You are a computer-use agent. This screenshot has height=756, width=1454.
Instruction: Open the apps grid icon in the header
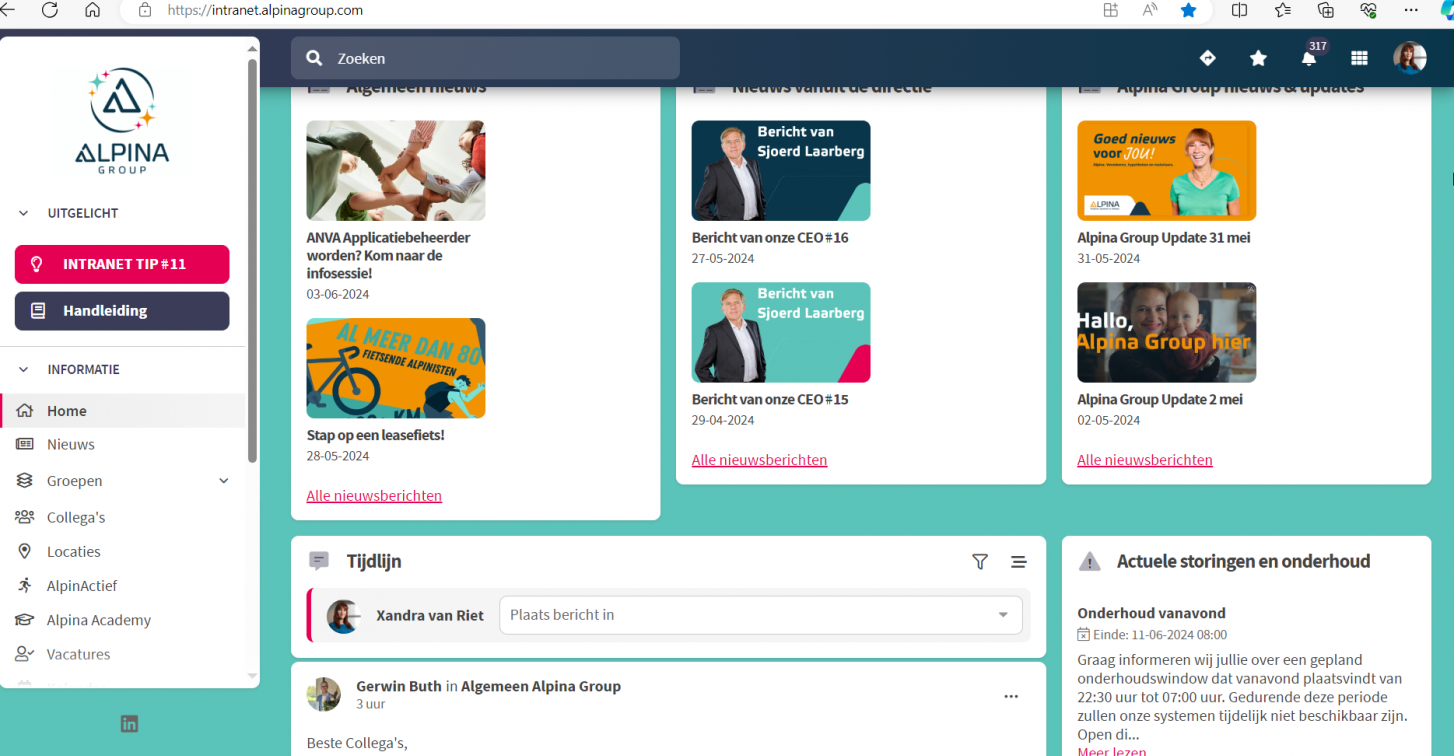coord(1359,57)
